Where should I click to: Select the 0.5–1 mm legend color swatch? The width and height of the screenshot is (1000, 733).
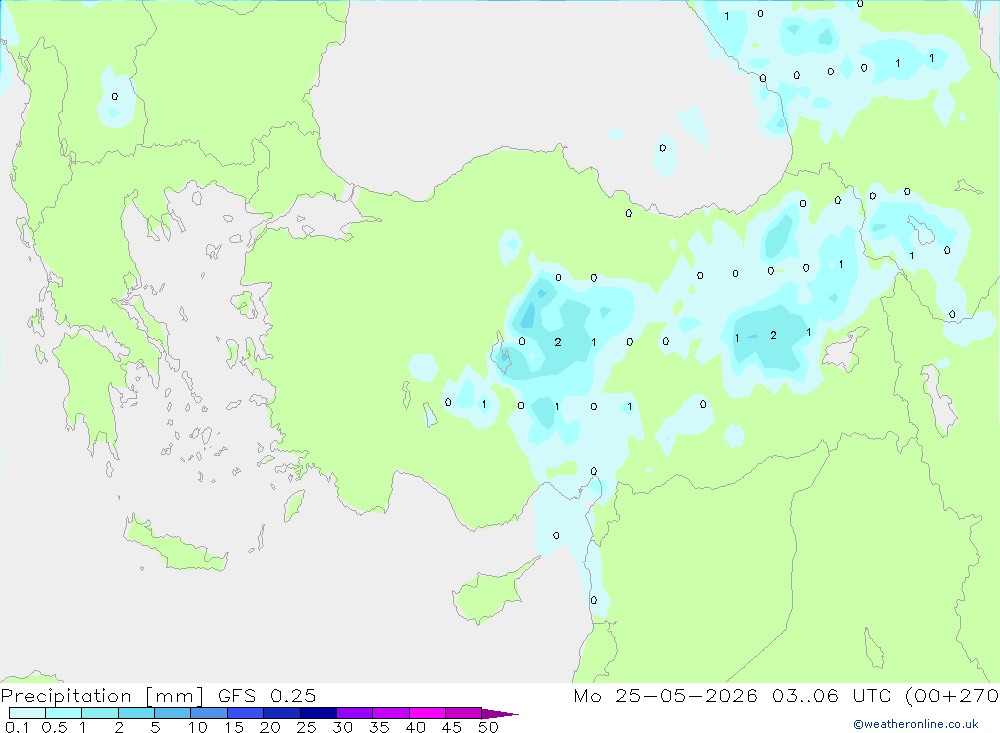tap(64, 713)
